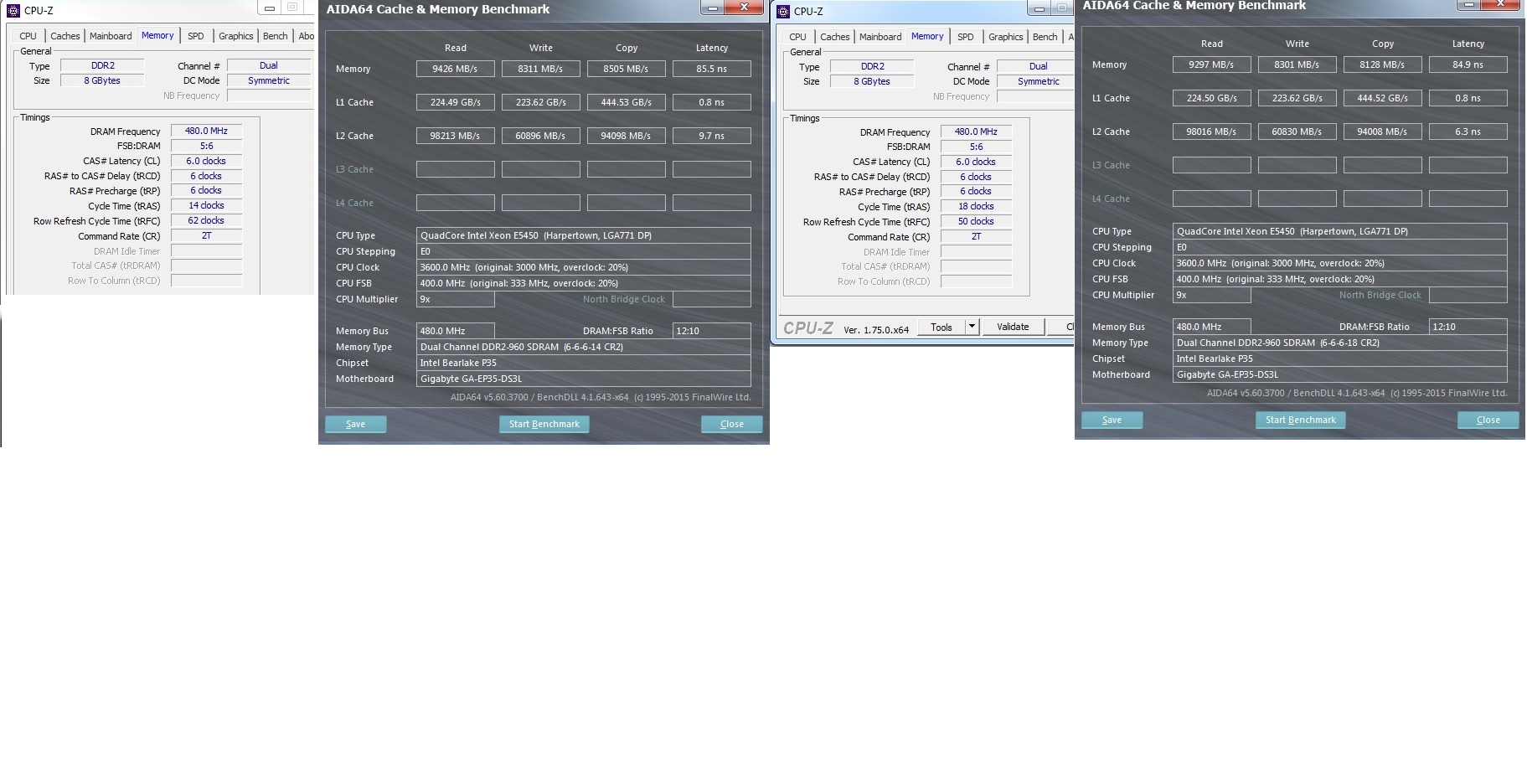
Task: Minimize the left CPU-Z window
Action: pyautogui.click(x=269, y=8)
